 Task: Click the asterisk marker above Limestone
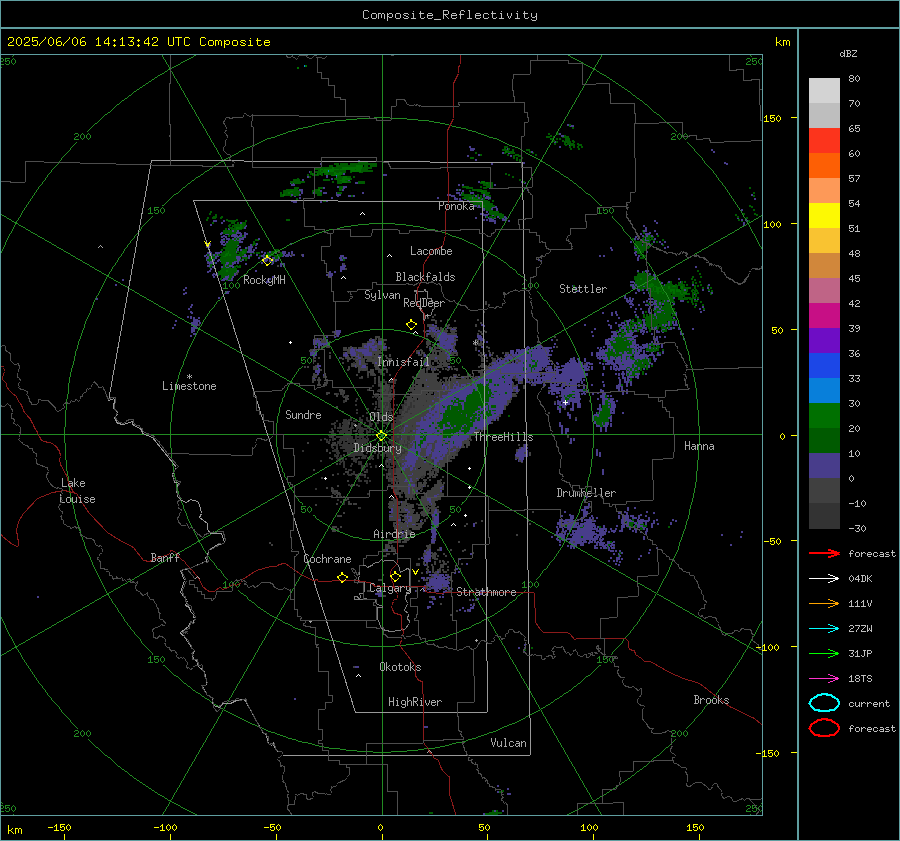tap(189, 377)
